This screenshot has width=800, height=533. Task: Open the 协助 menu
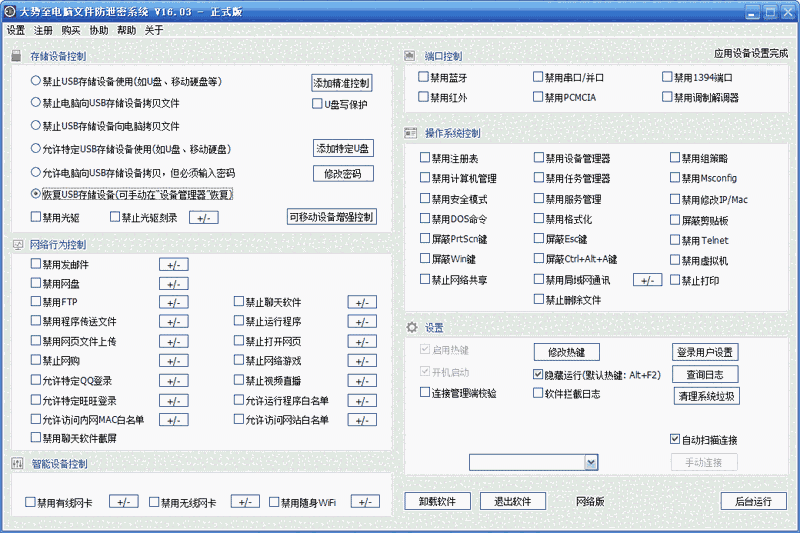tap(99, 30)
